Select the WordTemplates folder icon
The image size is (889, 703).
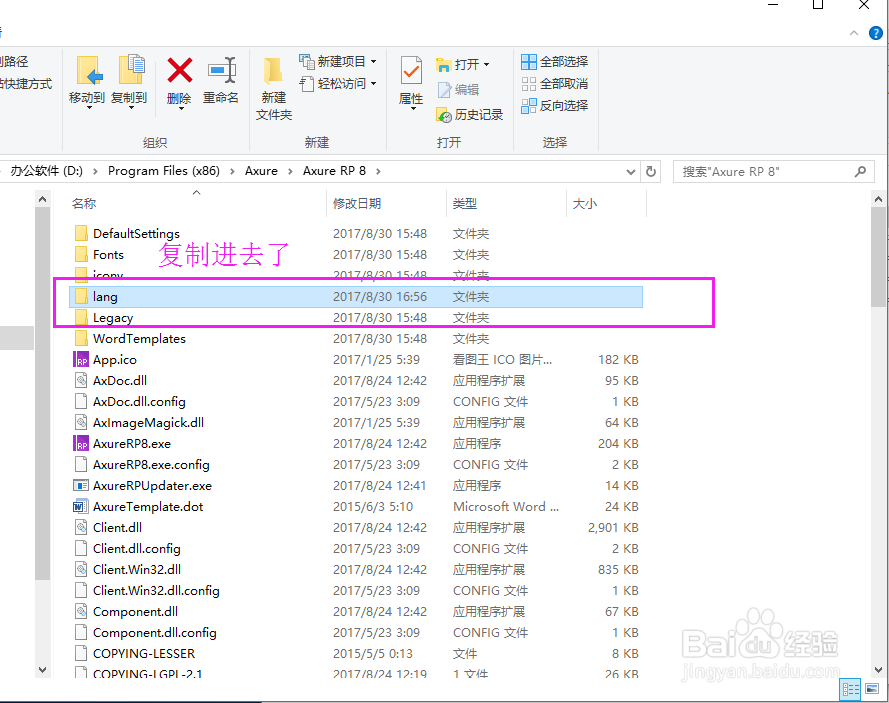point(81,338)
